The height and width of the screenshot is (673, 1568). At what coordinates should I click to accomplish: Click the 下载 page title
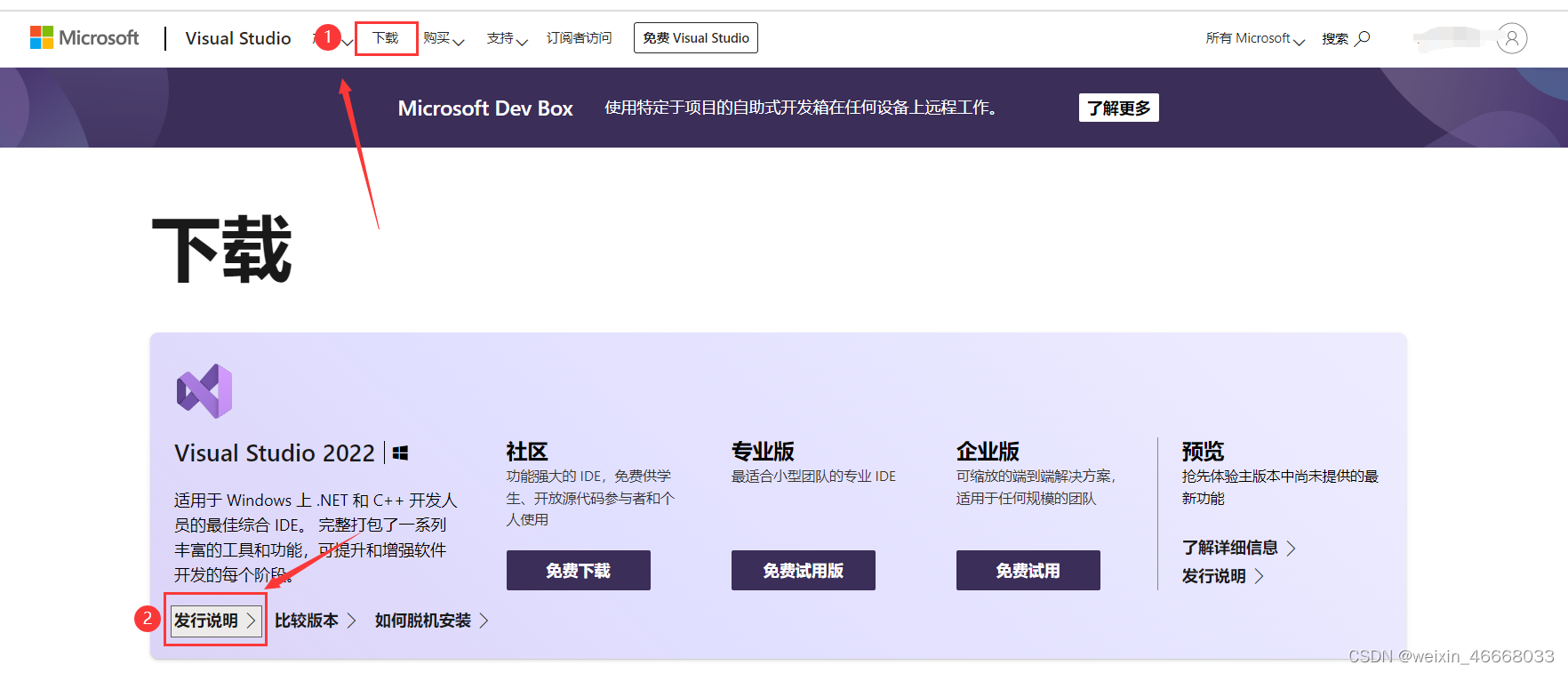pos(222,250)
